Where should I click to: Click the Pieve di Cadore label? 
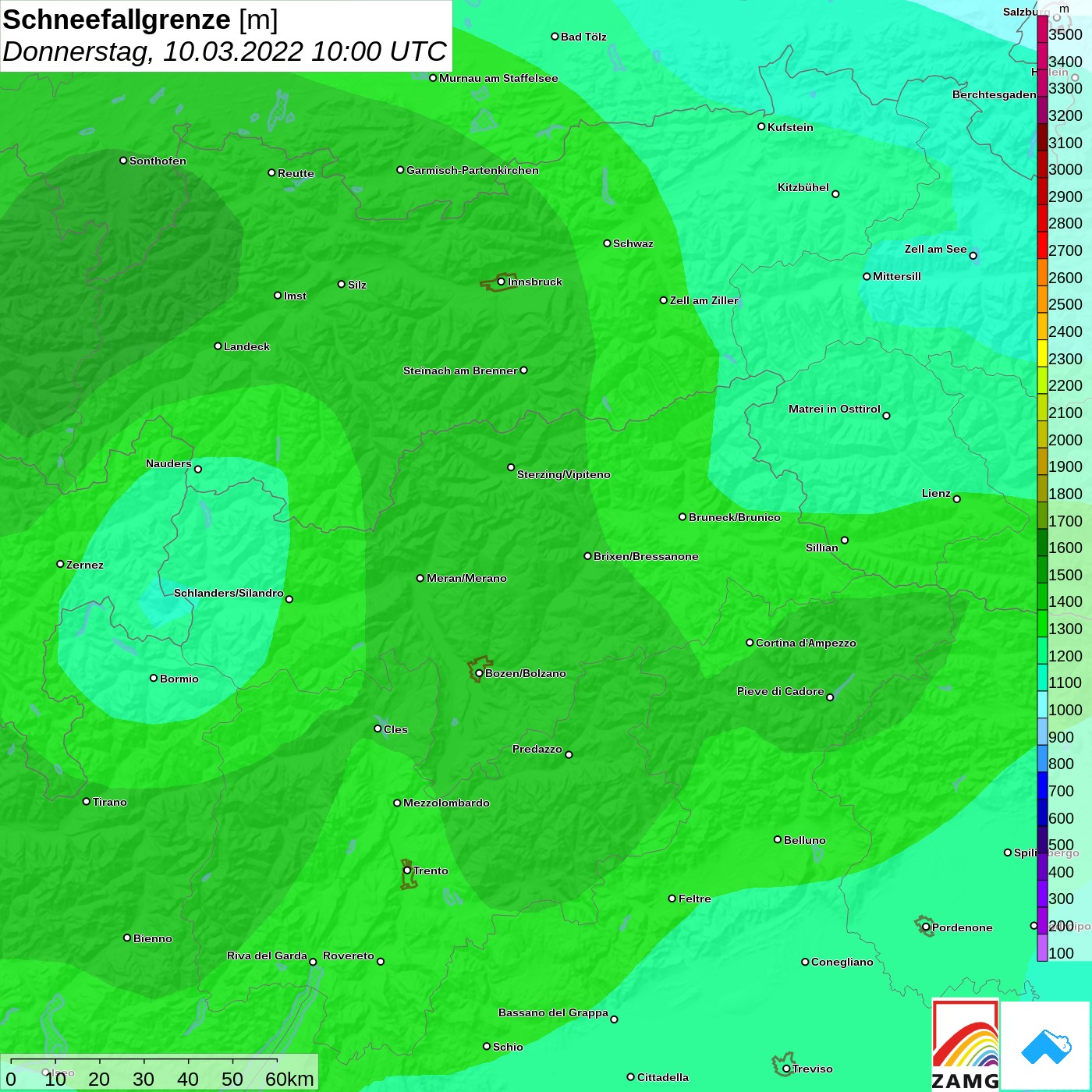pos(781,691)
